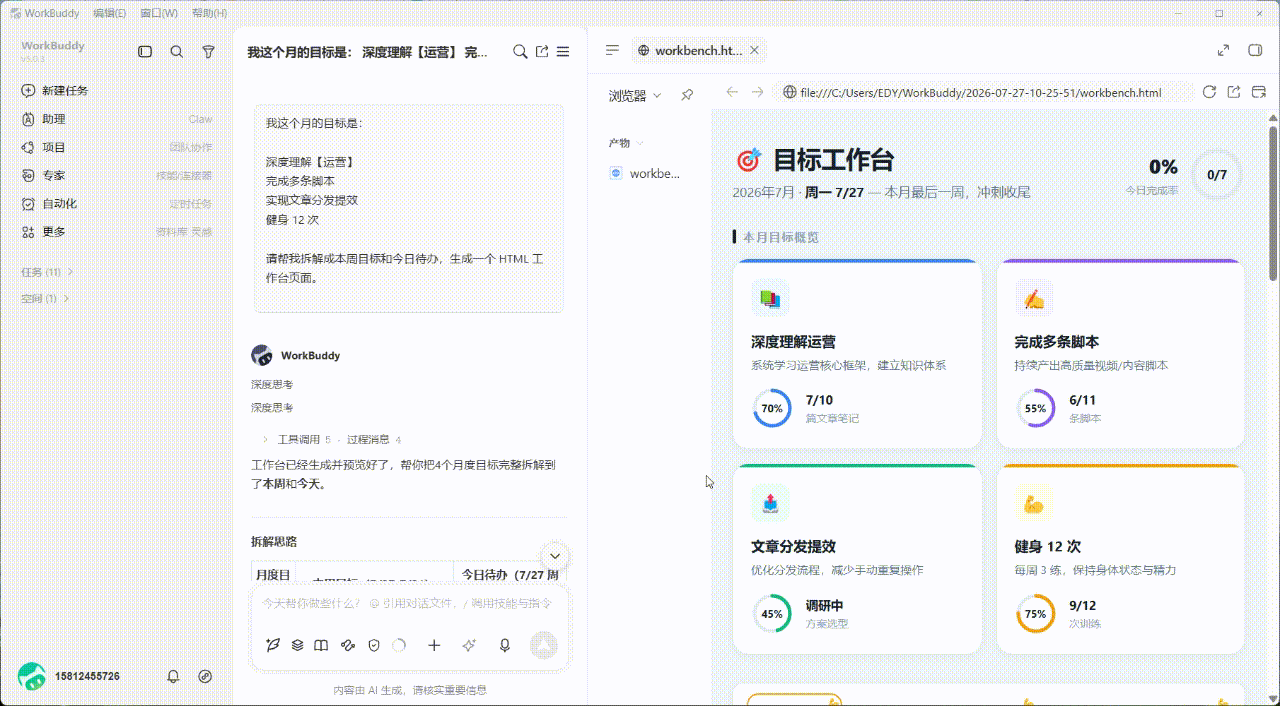The width and height of the screenshot is (1280, 706).
Task: Open the sidebar filter funnel icon
Action: (208, 51)
